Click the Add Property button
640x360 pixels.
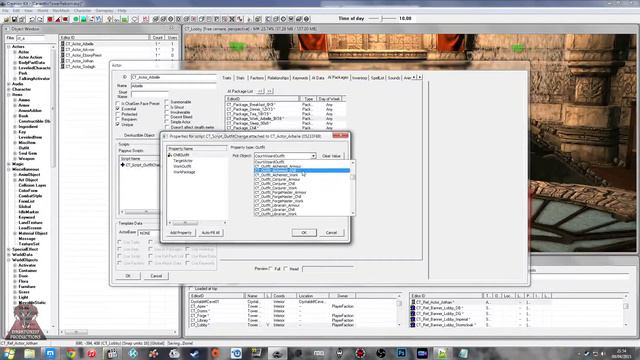coord(181,233)
